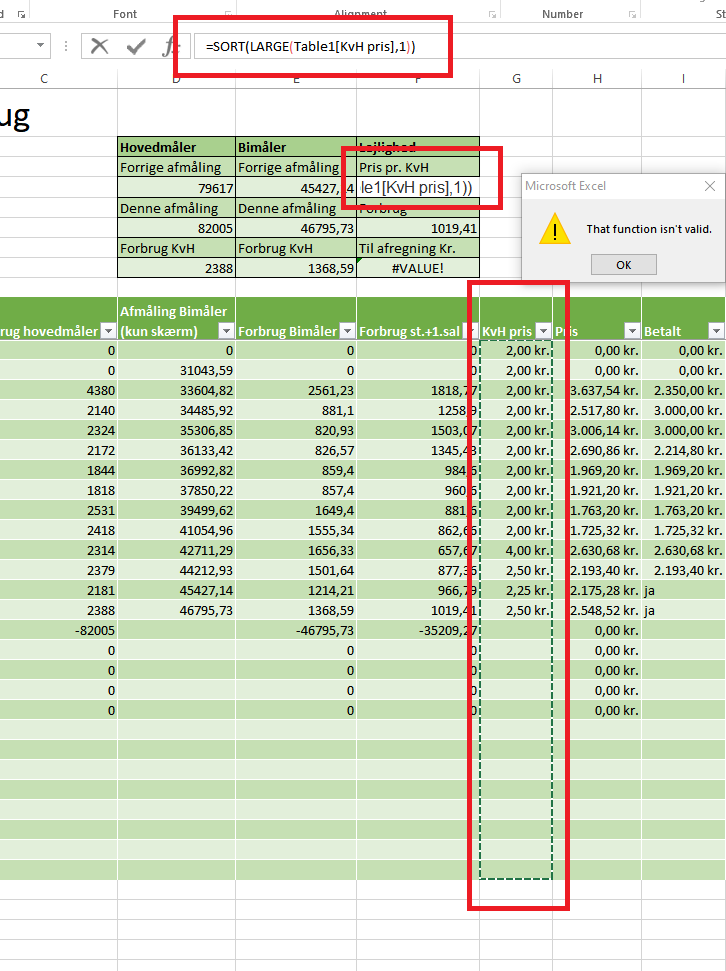Select the cell with -46795,73
This screenshot has height=971, width=726.
pos(296,630)
